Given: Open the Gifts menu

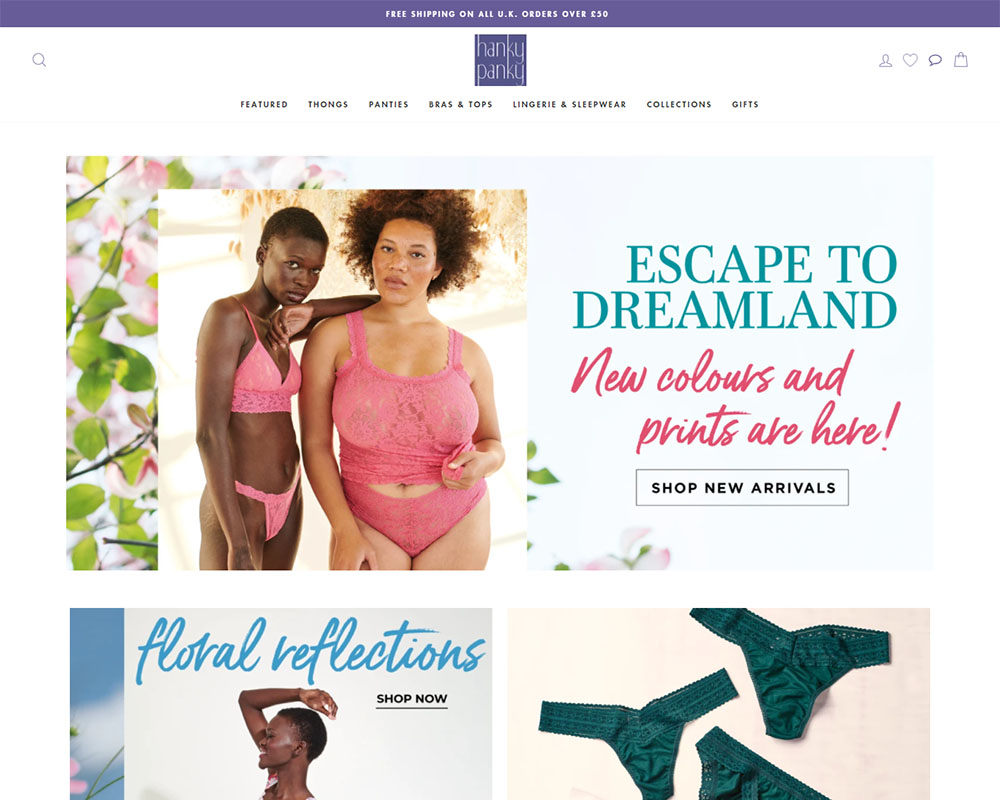Looking at the screenshot, I should (745, 105).
